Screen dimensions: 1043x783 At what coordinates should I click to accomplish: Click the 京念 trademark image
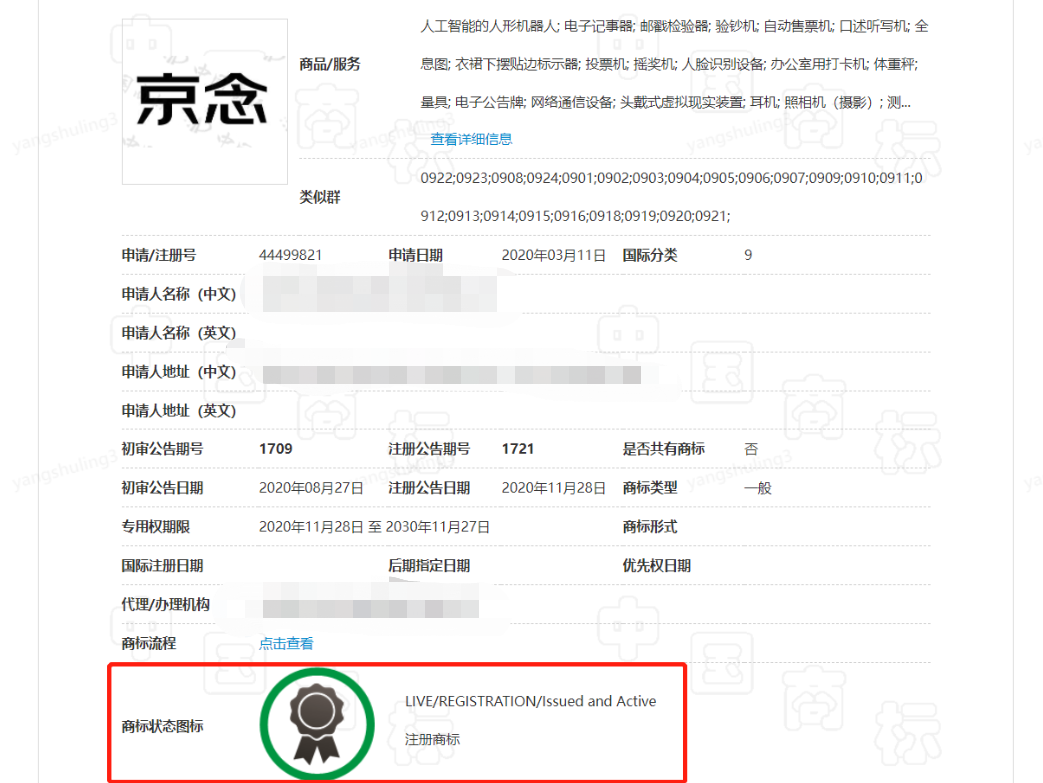[x=203, y=101]
